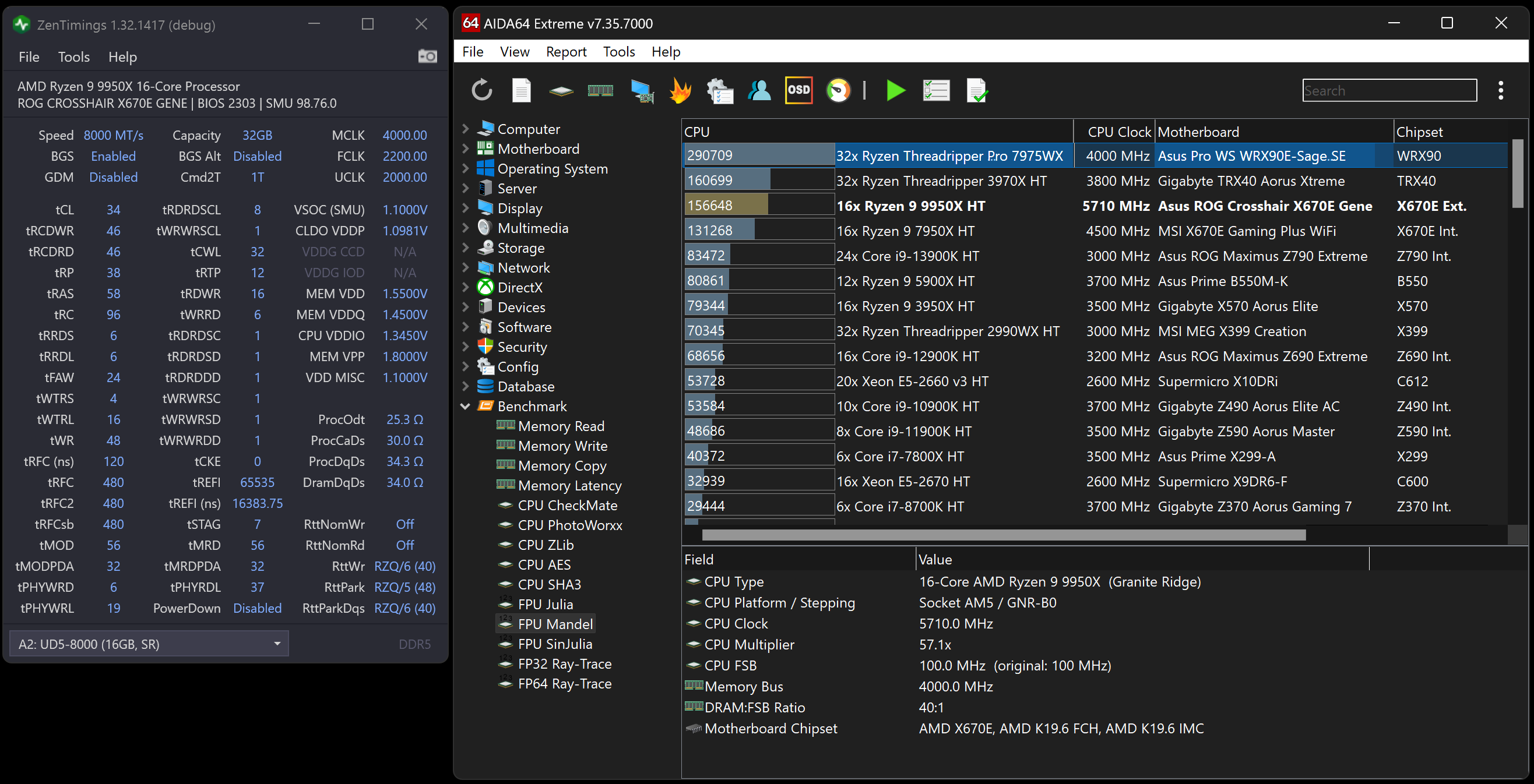Screen dimensions: 1534x784
Task: Open the user preferences person icon
Action: [x=759, y=90]
